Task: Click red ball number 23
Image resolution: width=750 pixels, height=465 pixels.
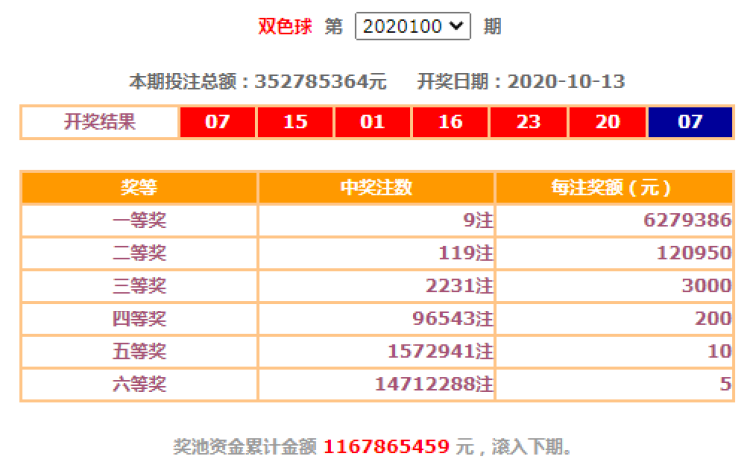Action: click(528, 122)
